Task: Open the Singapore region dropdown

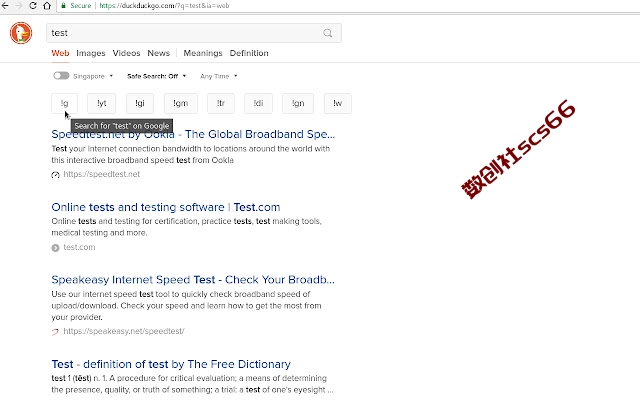Action: pyautogui.click(x=93, y=76)
